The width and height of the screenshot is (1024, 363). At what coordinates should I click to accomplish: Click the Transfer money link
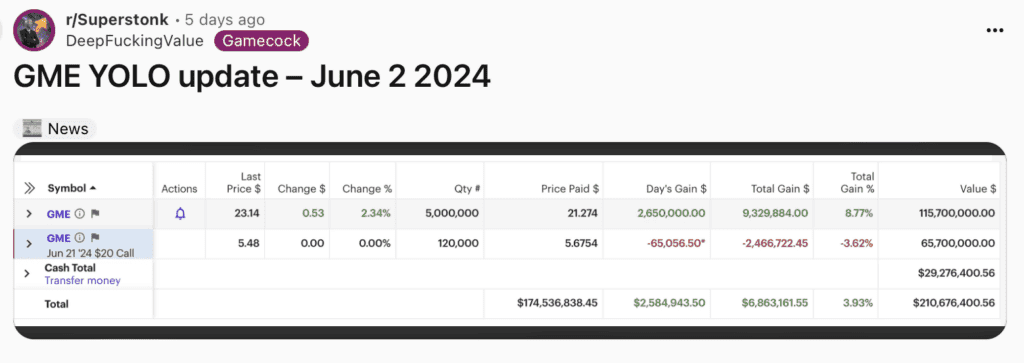pos(82,281)
